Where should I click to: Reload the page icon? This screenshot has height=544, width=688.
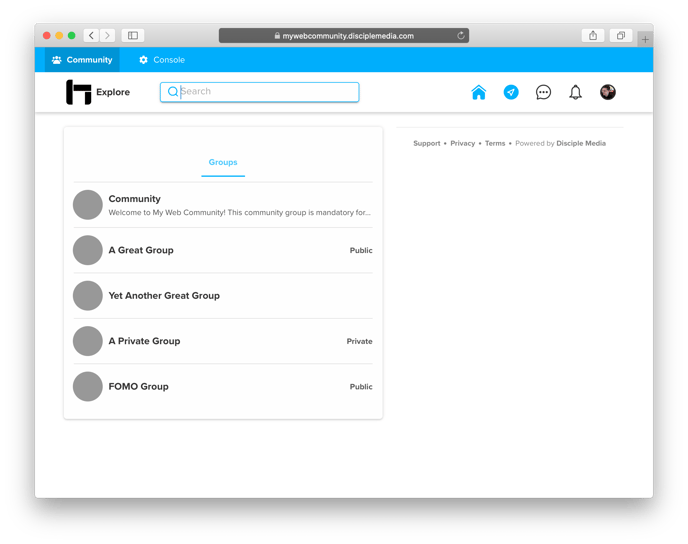click(x=461, y=36)
